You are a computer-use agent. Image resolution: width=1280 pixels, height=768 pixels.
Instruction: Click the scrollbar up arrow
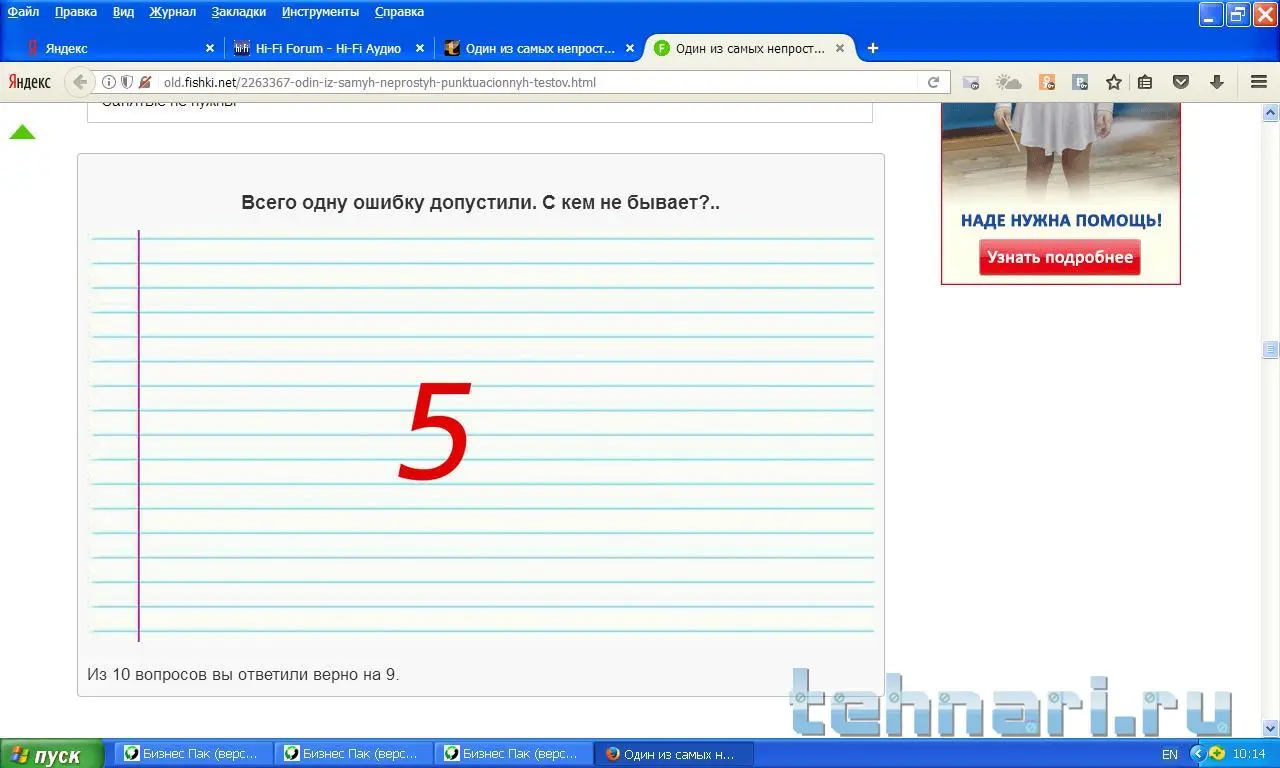pyautogui.click(x=1271, y=111)
